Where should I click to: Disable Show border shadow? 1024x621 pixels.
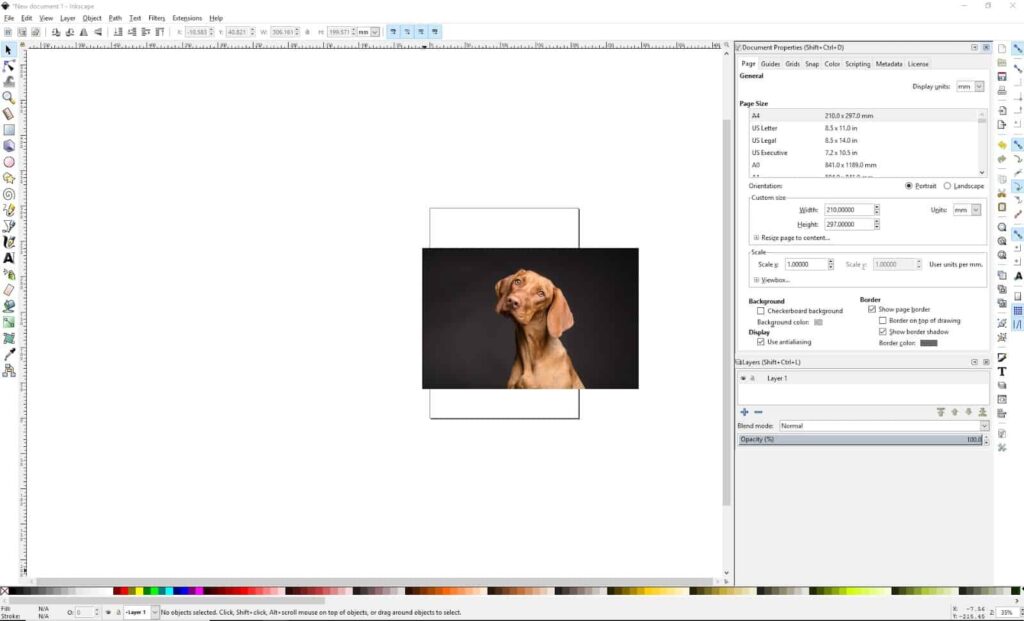[x=883, y=330]
